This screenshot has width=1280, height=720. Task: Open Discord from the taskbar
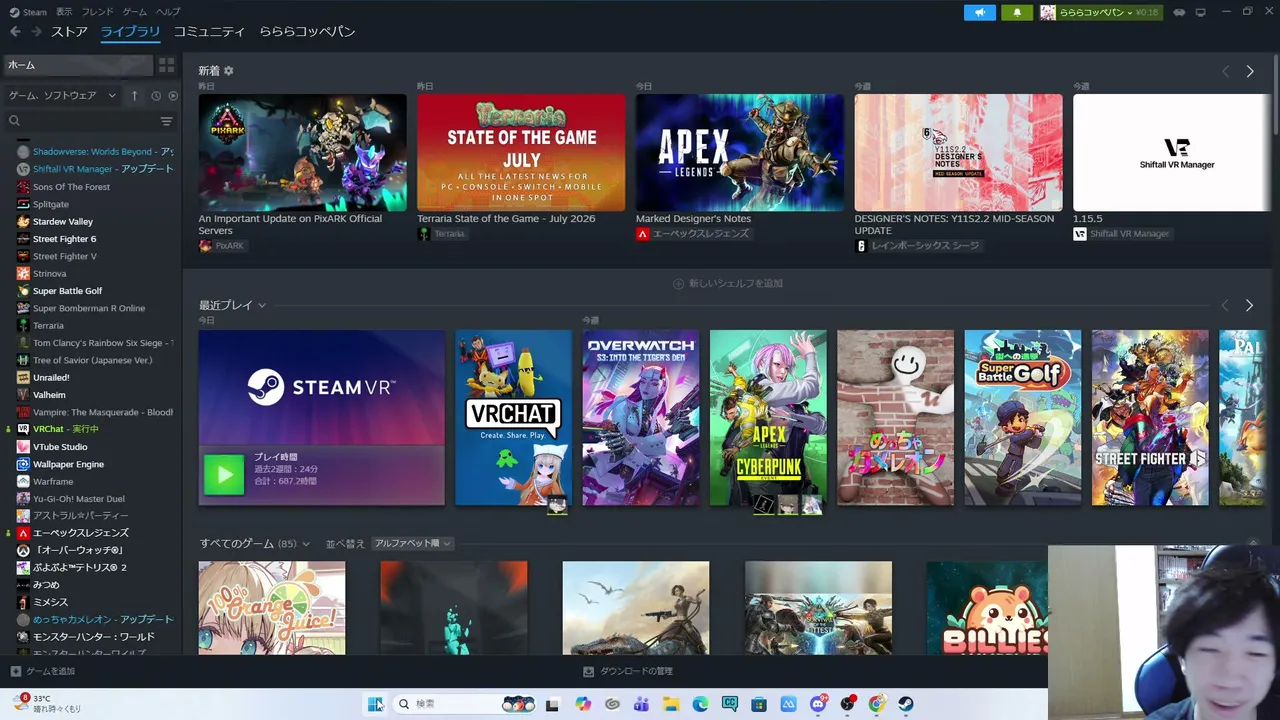point(818,704)
